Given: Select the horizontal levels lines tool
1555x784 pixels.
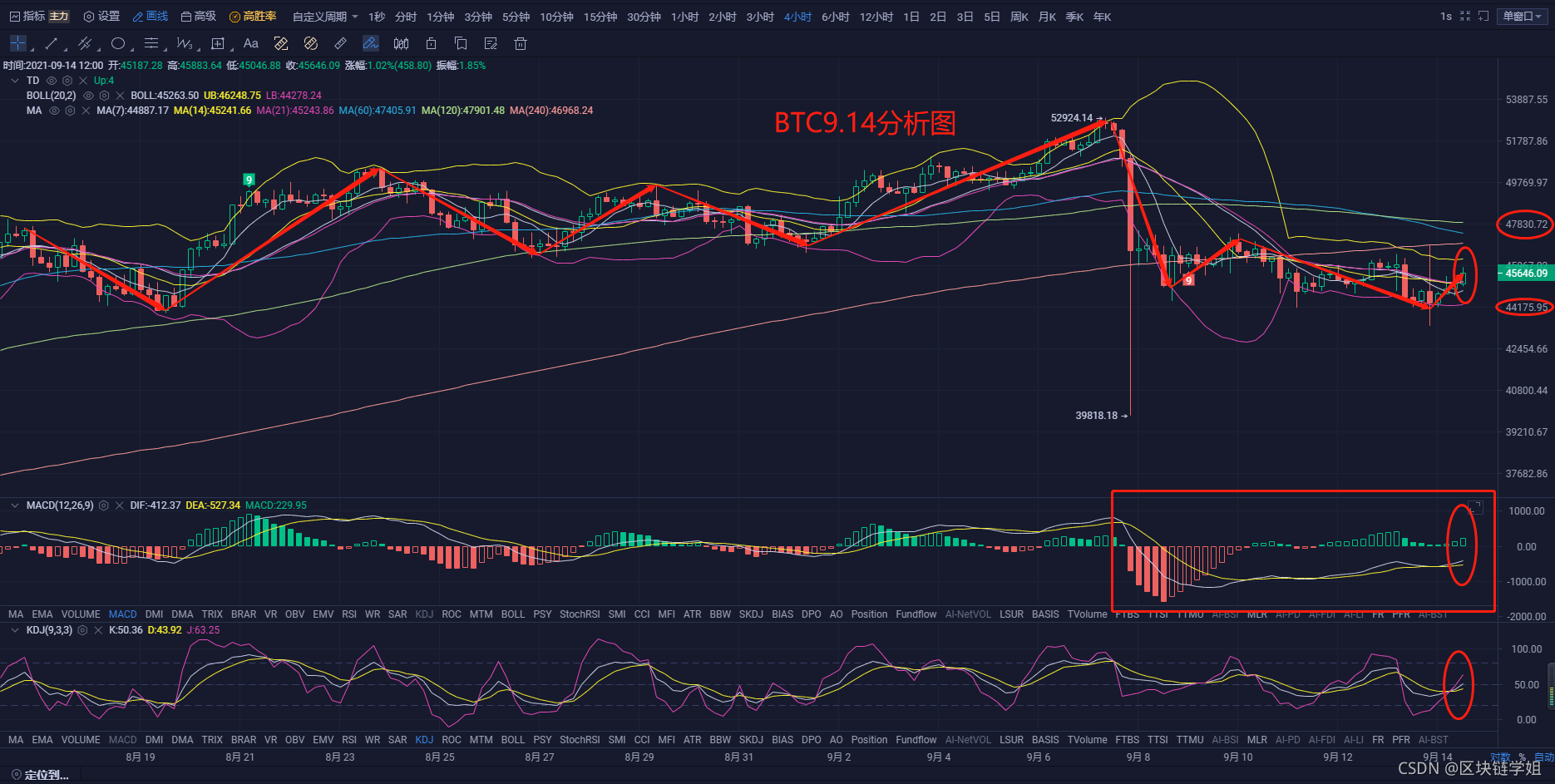Looking at the screenshot, I should (x=151, y=43).
